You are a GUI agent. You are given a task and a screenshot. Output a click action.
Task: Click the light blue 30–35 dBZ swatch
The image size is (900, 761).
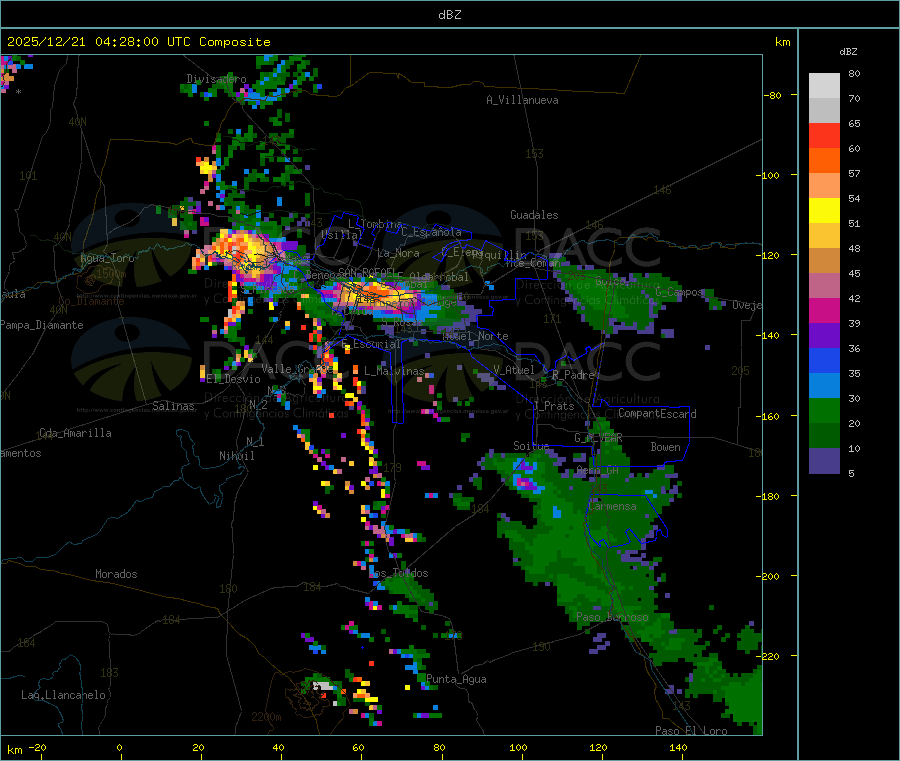coord(824,386)
